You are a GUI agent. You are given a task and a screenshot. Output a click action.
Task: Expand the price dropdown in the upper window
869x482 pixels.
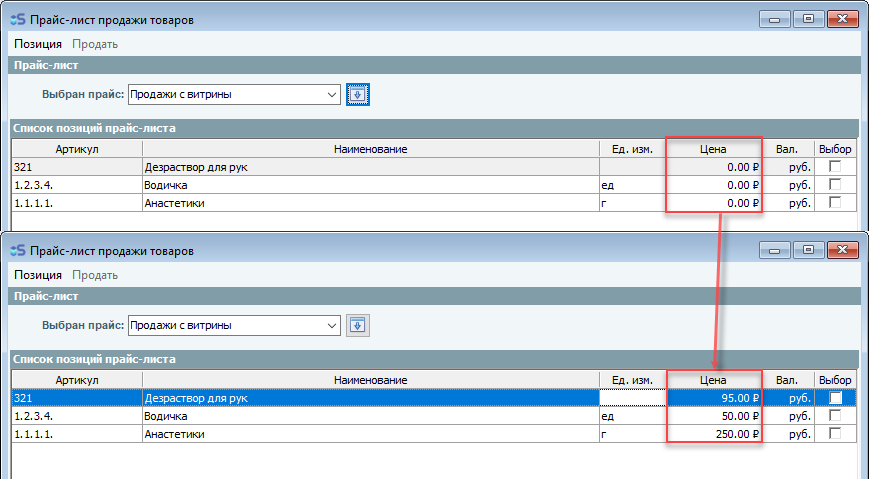pyautogui.click(x=332, y=95)
